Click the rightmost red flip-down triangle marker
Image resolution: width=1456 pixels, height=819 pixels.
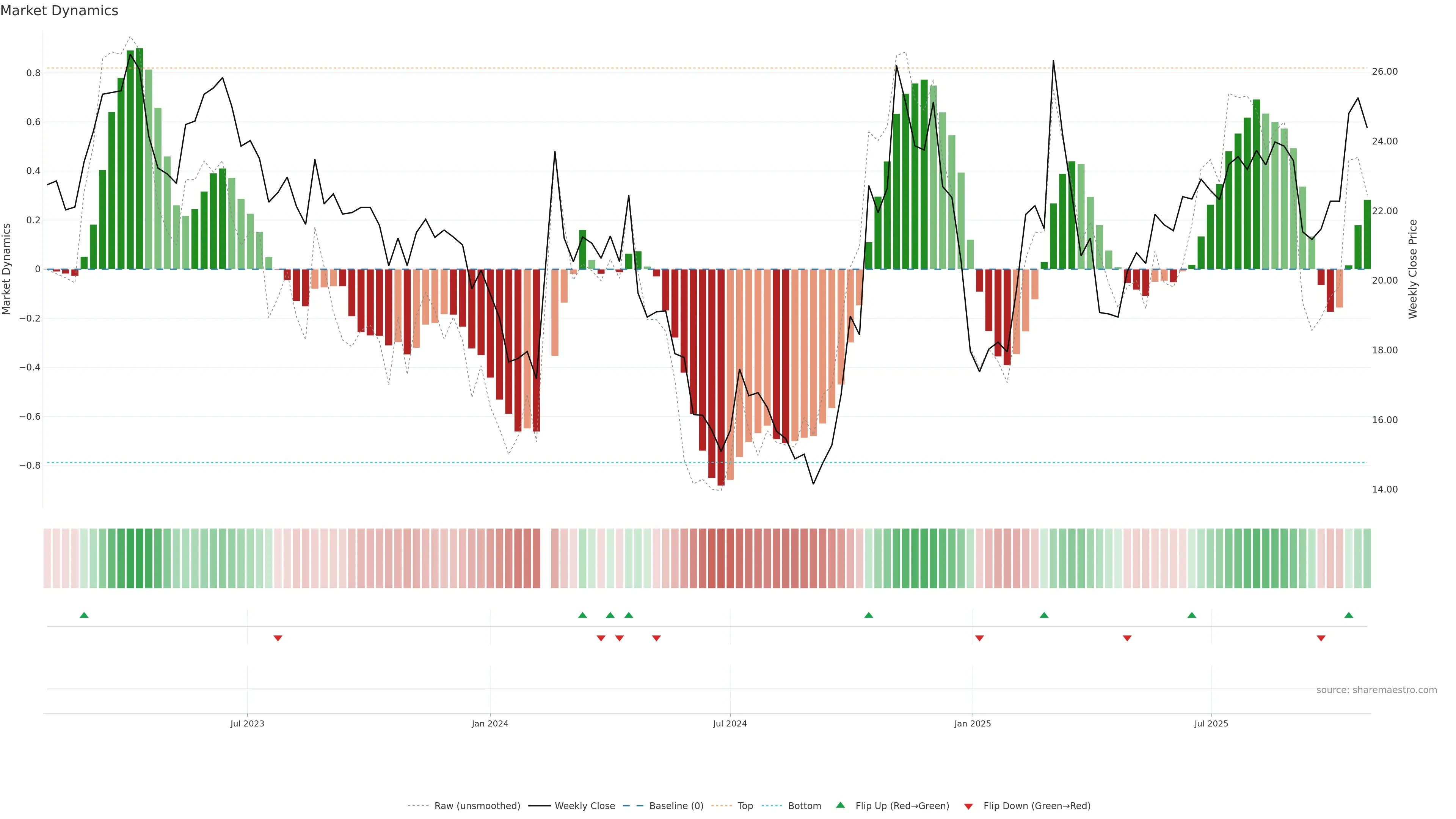(x=1321, y=638)
